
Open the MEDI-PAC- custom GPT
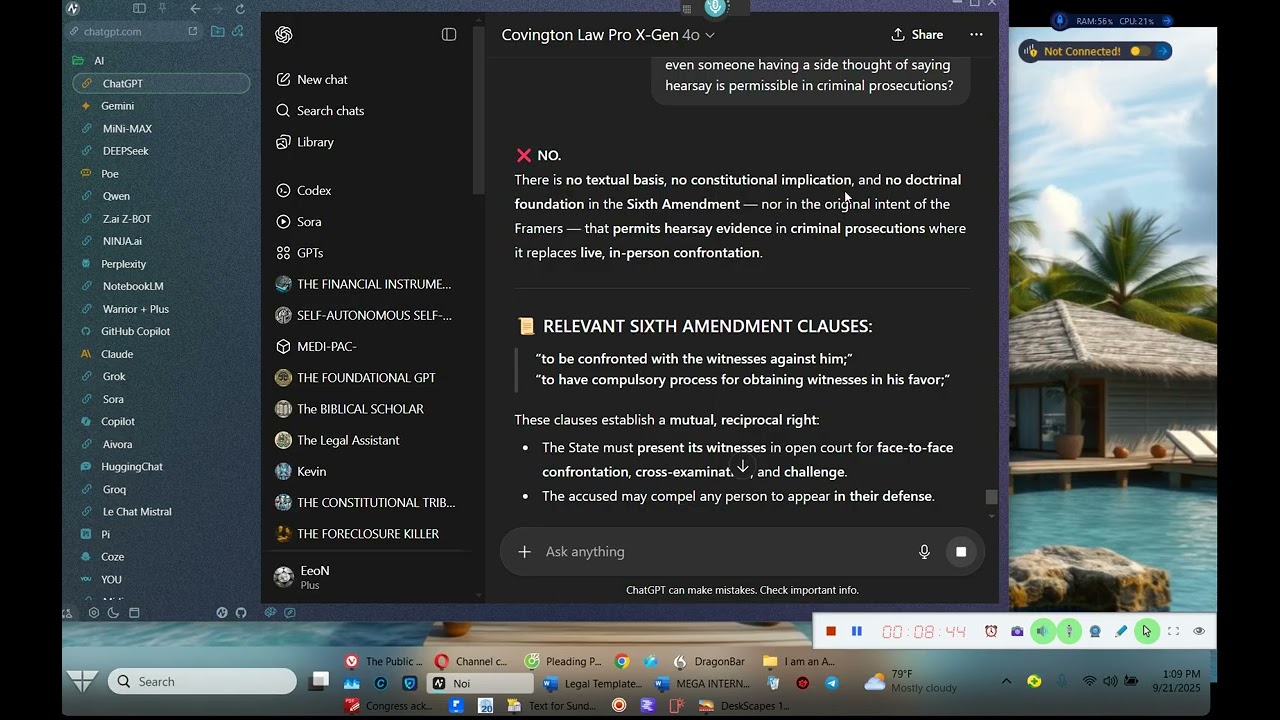[x=327, y=347]
